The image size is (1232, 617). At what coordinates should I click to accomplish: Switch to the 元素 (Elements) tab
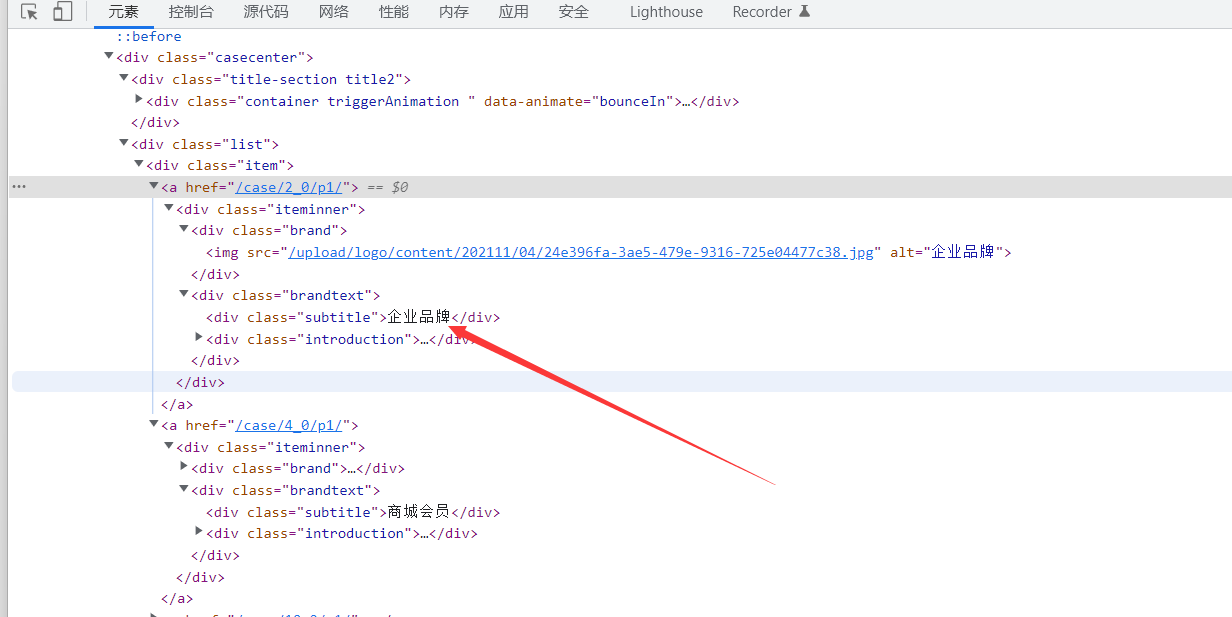pos(123,12)
